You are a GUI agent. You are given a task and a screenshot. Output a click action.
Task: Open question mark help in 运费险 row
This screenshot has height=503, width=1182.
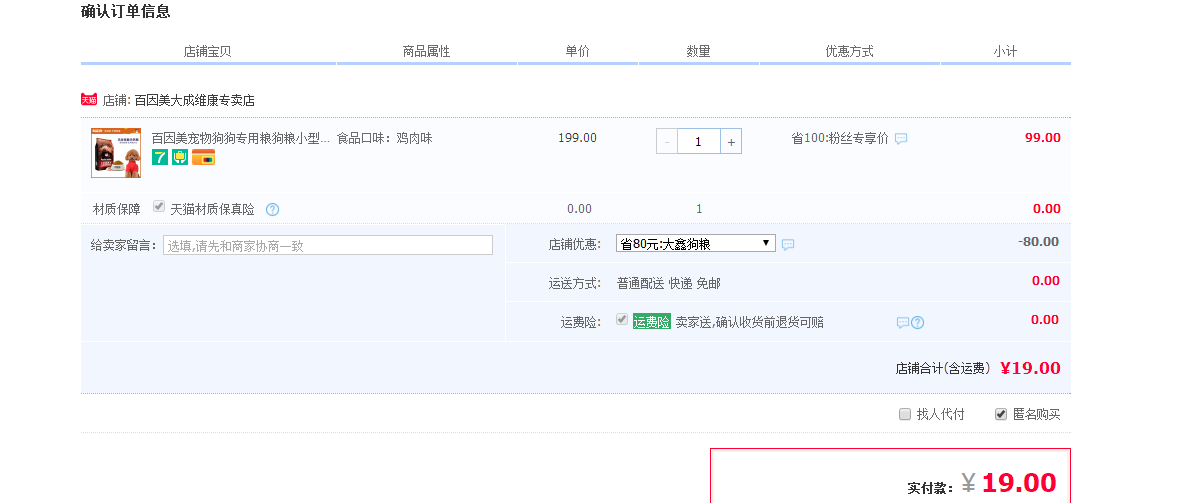click(917, 323)
